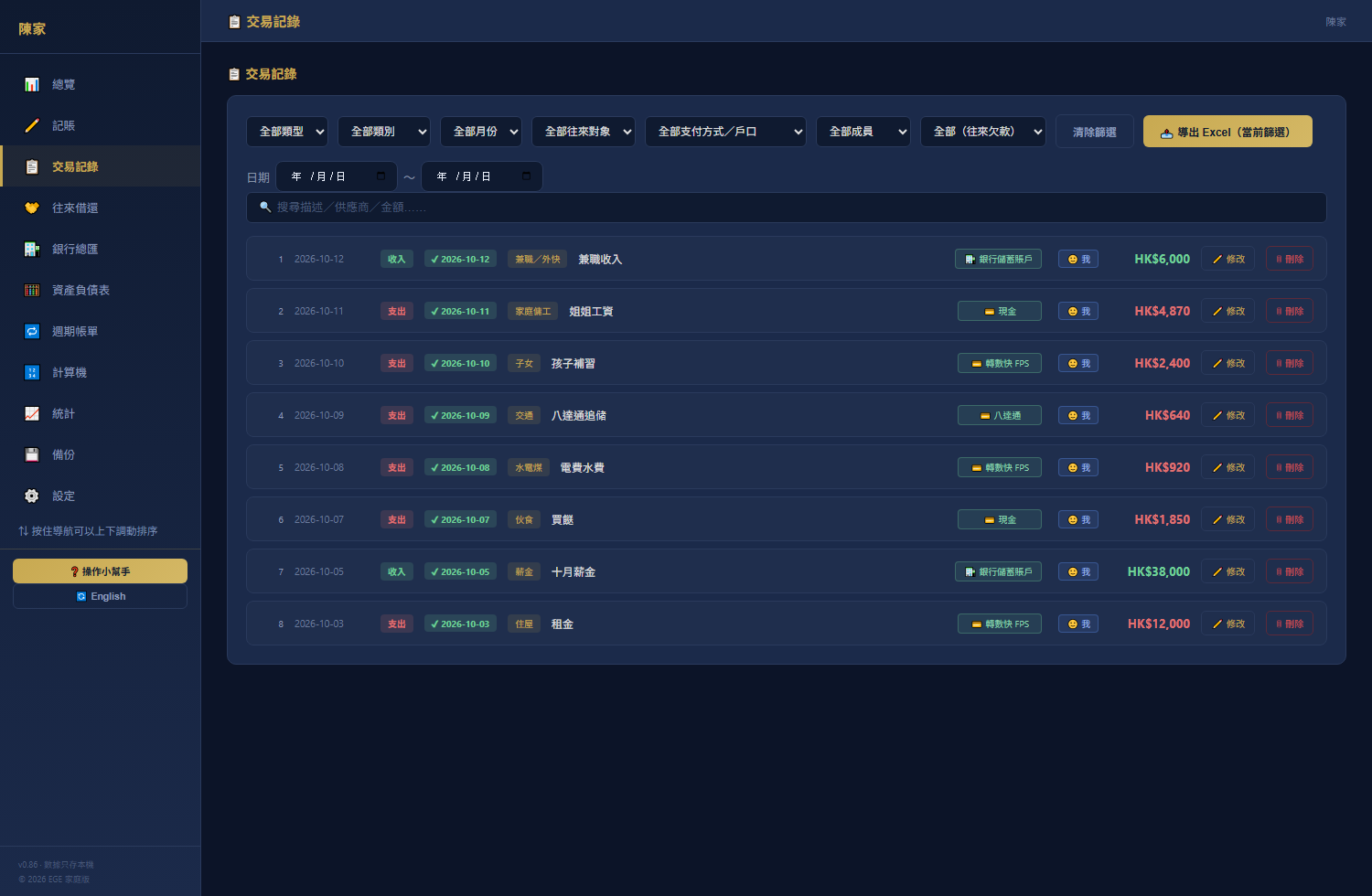Open the 總覽 overview chart icon

(x=32, y=84)
